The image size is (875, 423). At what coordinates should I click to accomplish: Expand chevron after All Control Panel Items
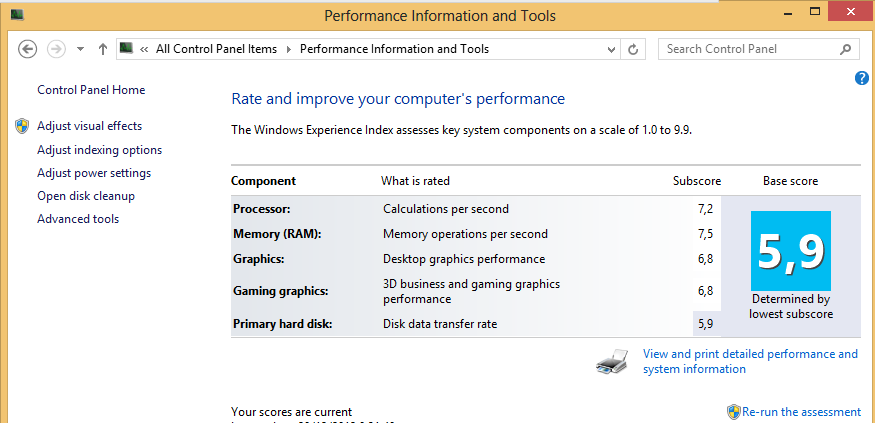[x=289, y=49]
